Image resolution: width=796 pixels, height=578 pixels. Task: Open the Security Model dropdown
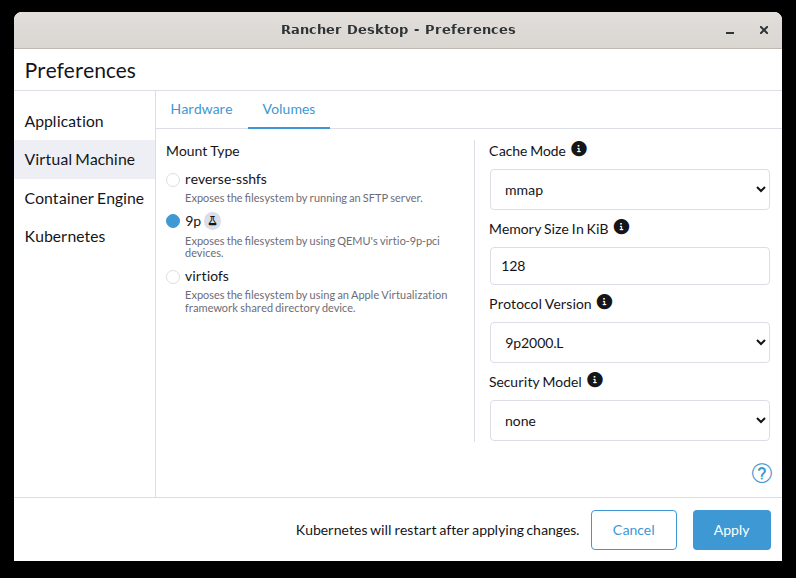(x=629, y=421)
